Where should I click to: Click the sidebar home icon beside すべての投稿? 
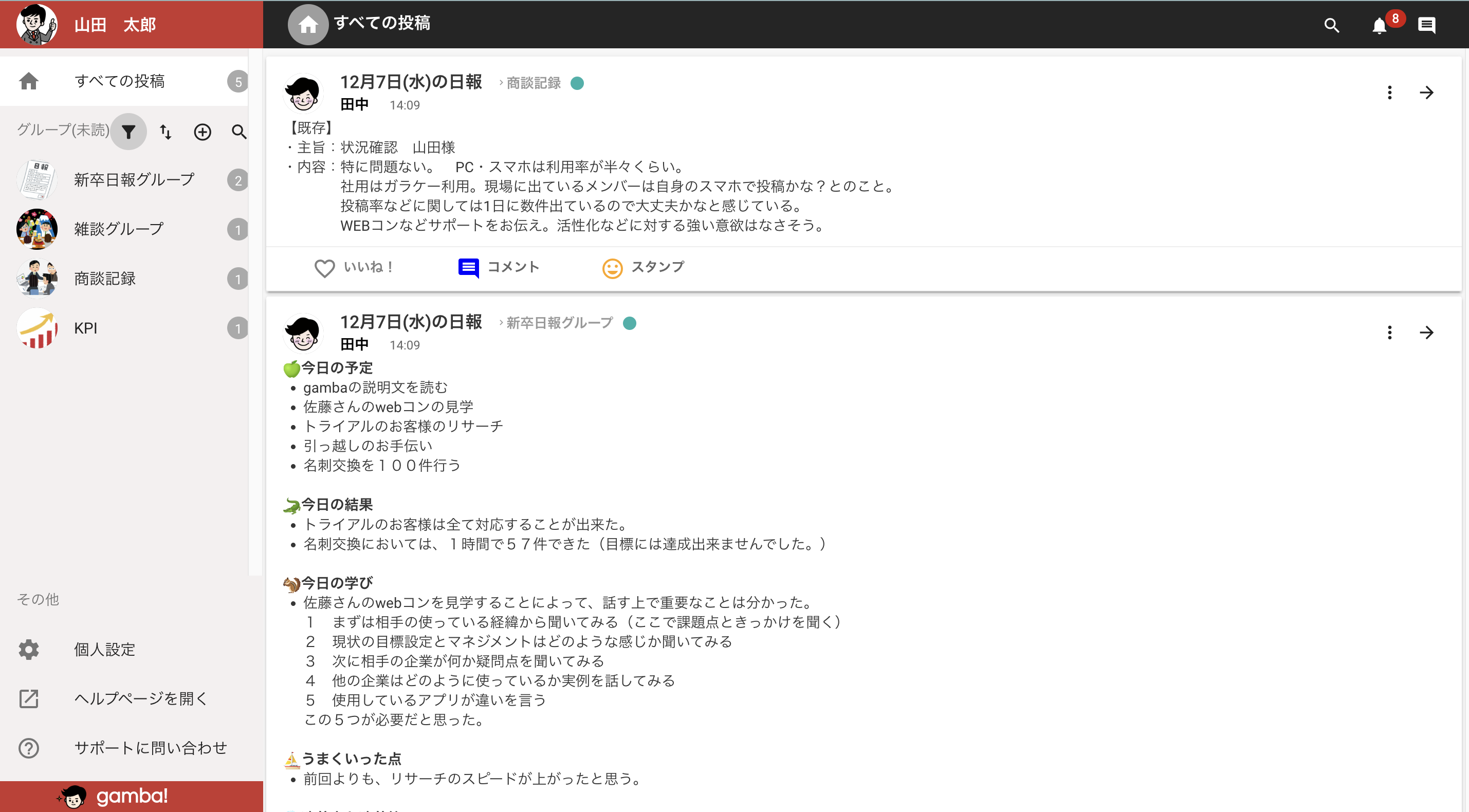28,81
